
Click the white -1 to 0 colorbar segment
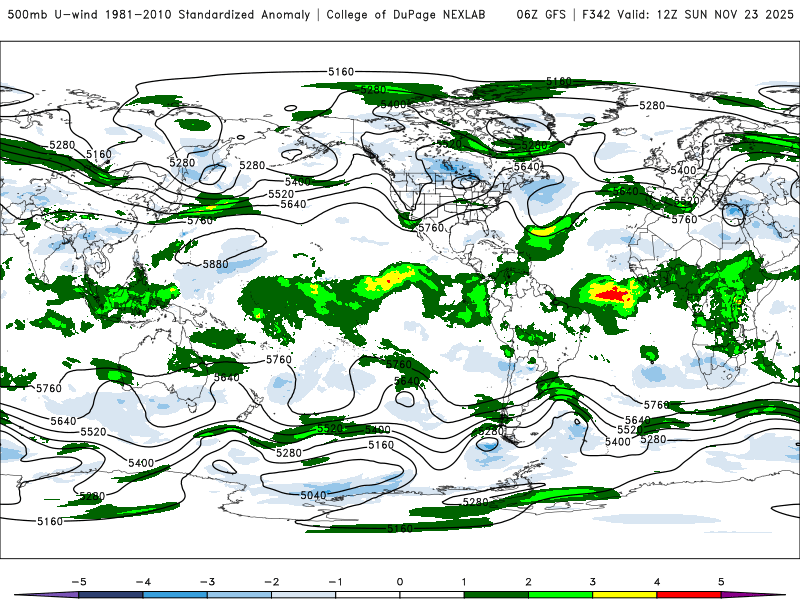pos(368,595)
